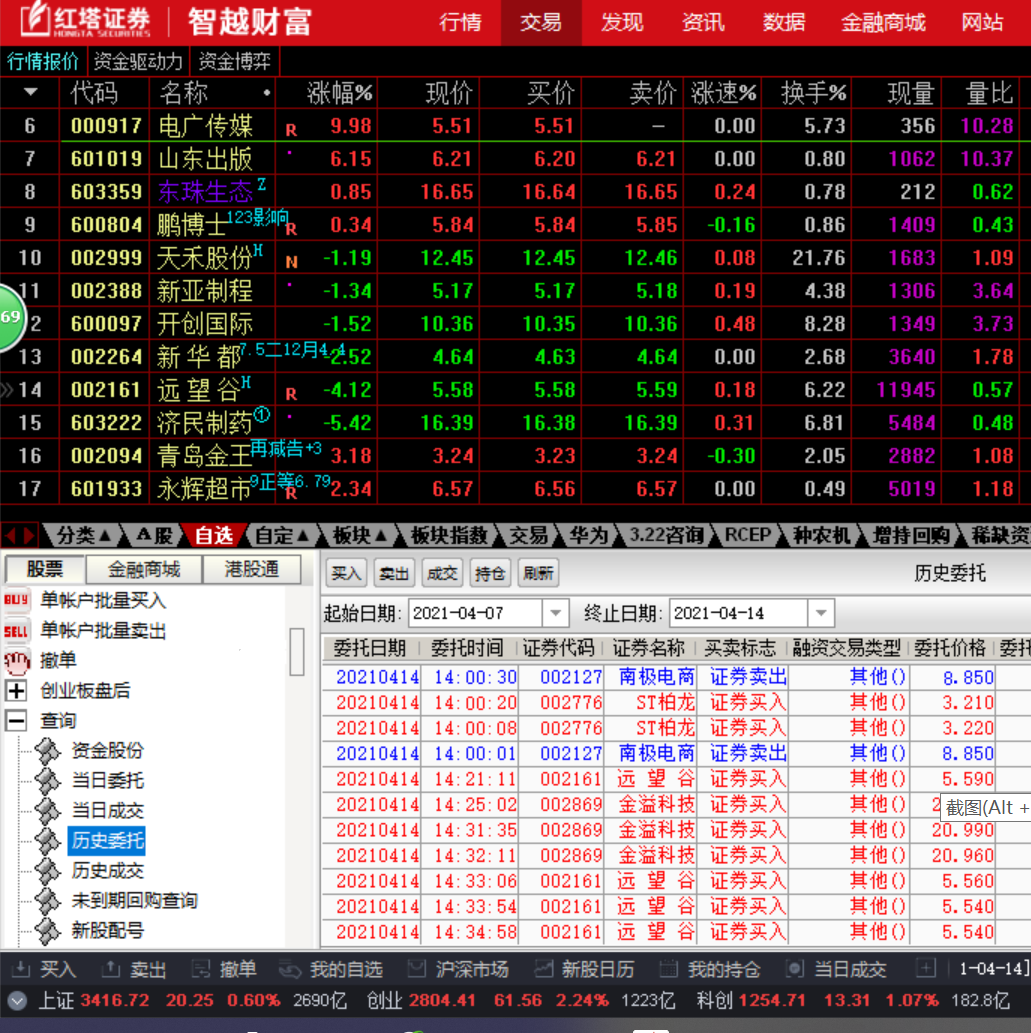The height and width of the screenshot is (1033, 1031).
Task: Click the hand icon for 撤单
Action: pyautogui.click(x=16, y=661)
